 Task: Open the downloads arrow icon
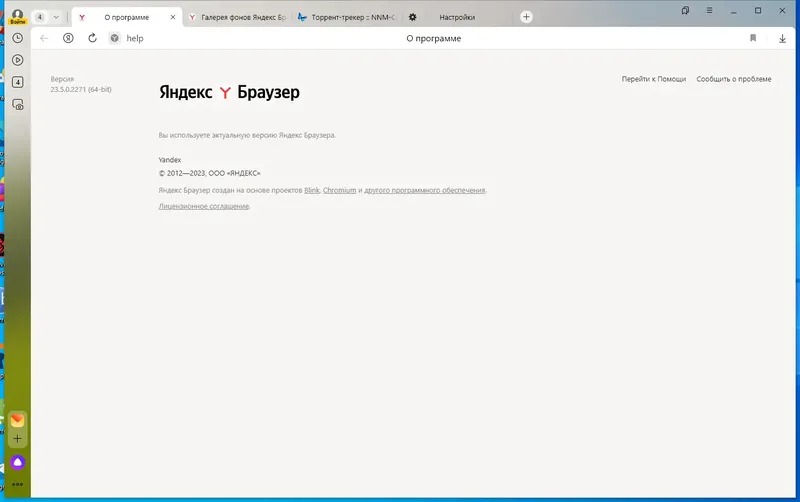click(x=782, y=38)
